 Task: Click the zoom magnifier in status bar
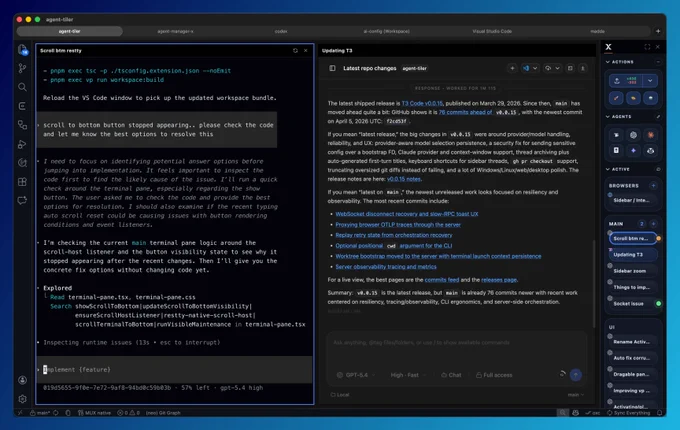point(562,413)
